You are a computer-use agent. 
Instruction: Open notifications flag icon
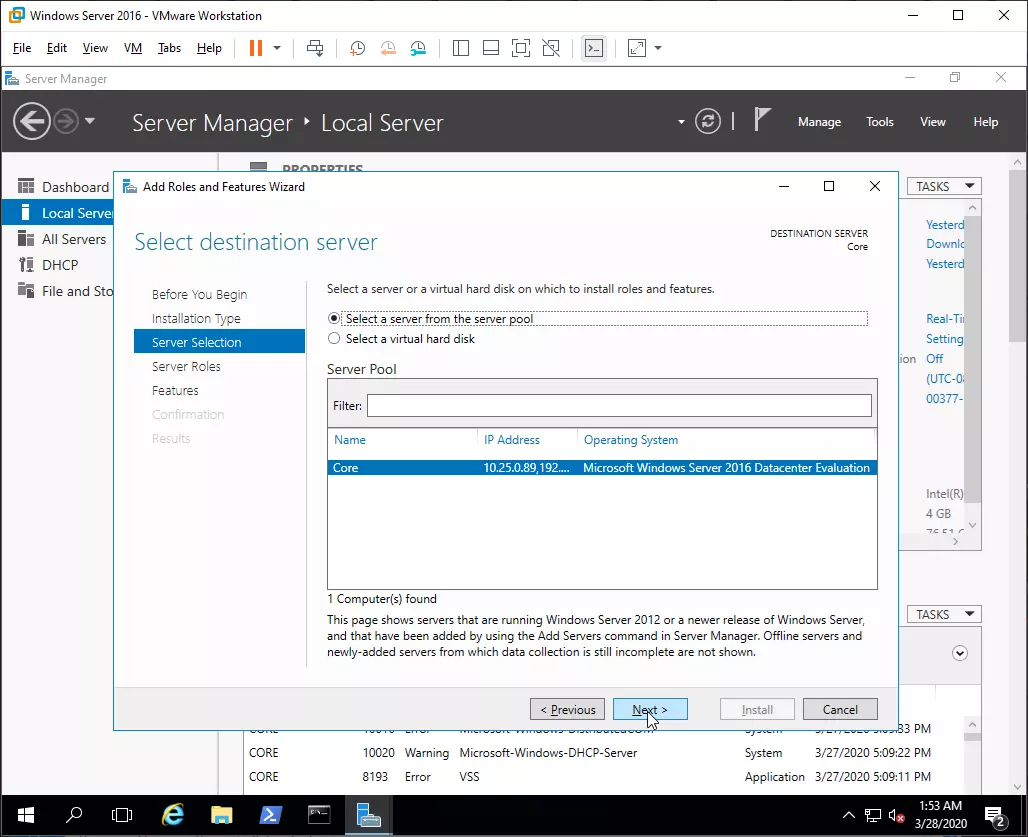pos(761,120)
